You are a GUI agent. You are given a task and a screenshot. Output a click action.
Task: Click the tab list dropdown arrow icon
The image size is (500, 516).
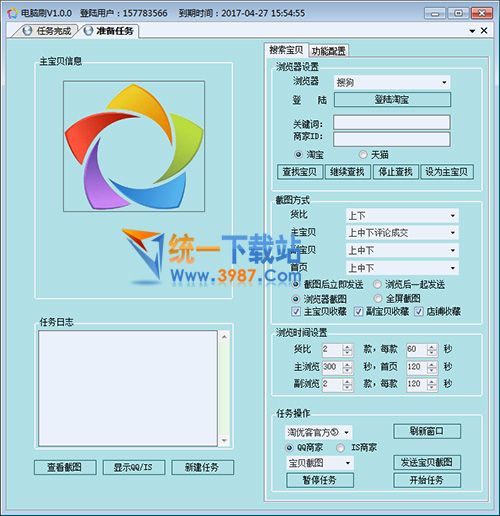point(472,31)
